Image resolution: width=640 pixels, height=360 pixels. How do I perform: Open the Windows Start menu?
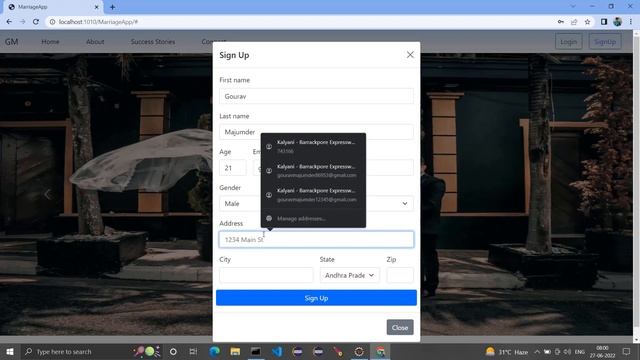(9, 351)
